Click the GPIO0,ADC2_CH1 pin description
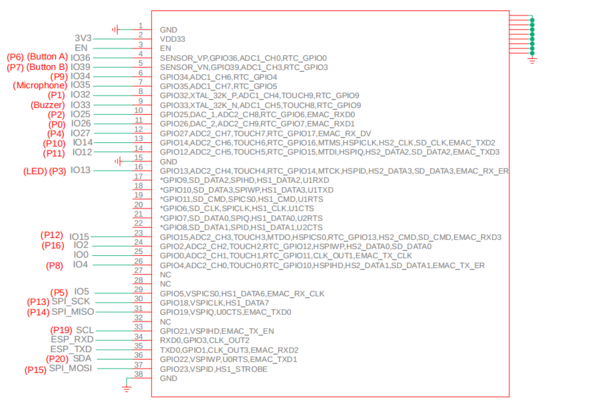The width and height of the screenshot is (600, 408). [286, 256]
